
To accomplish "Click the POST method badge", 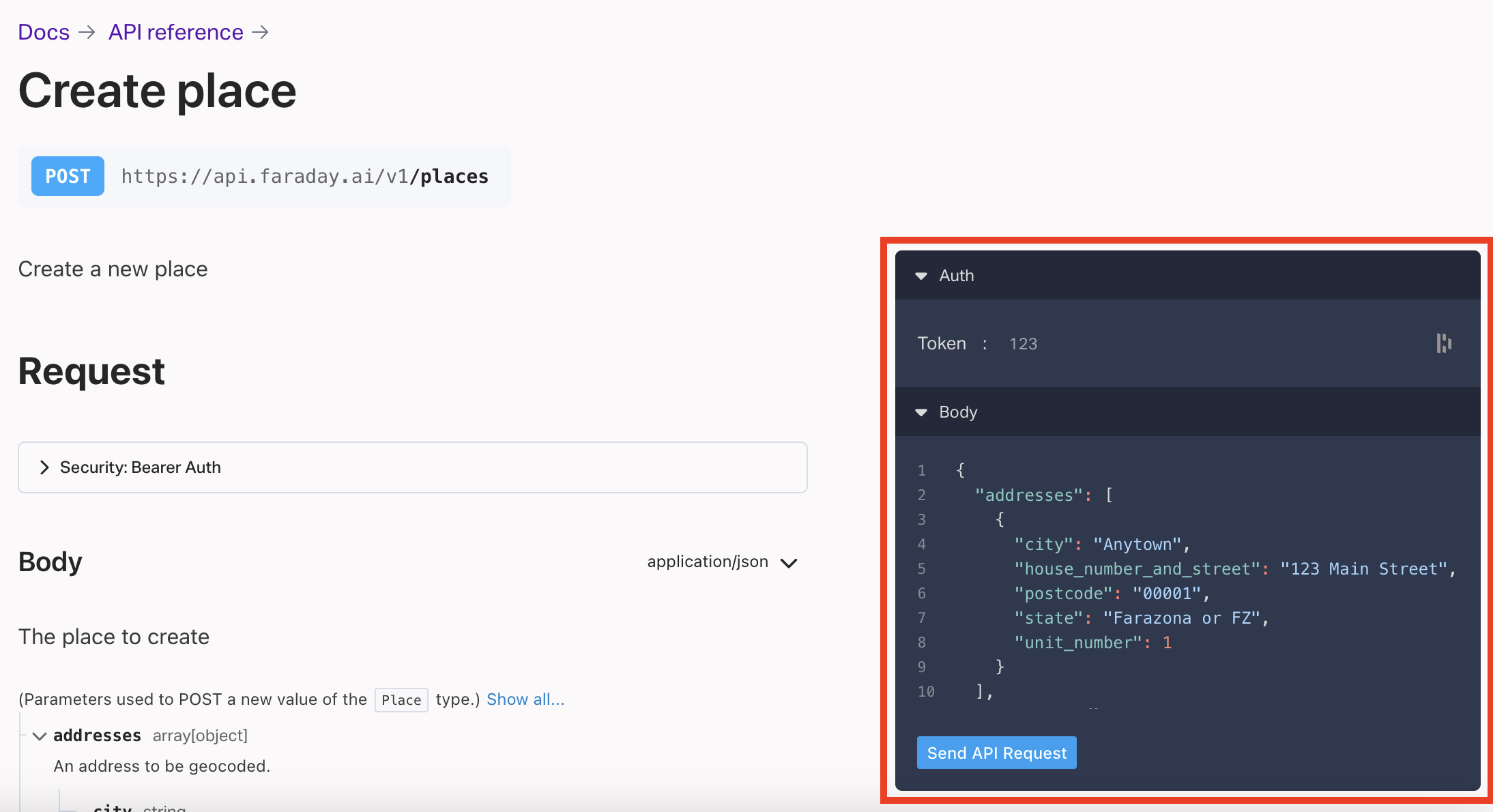I will (68, 176).
